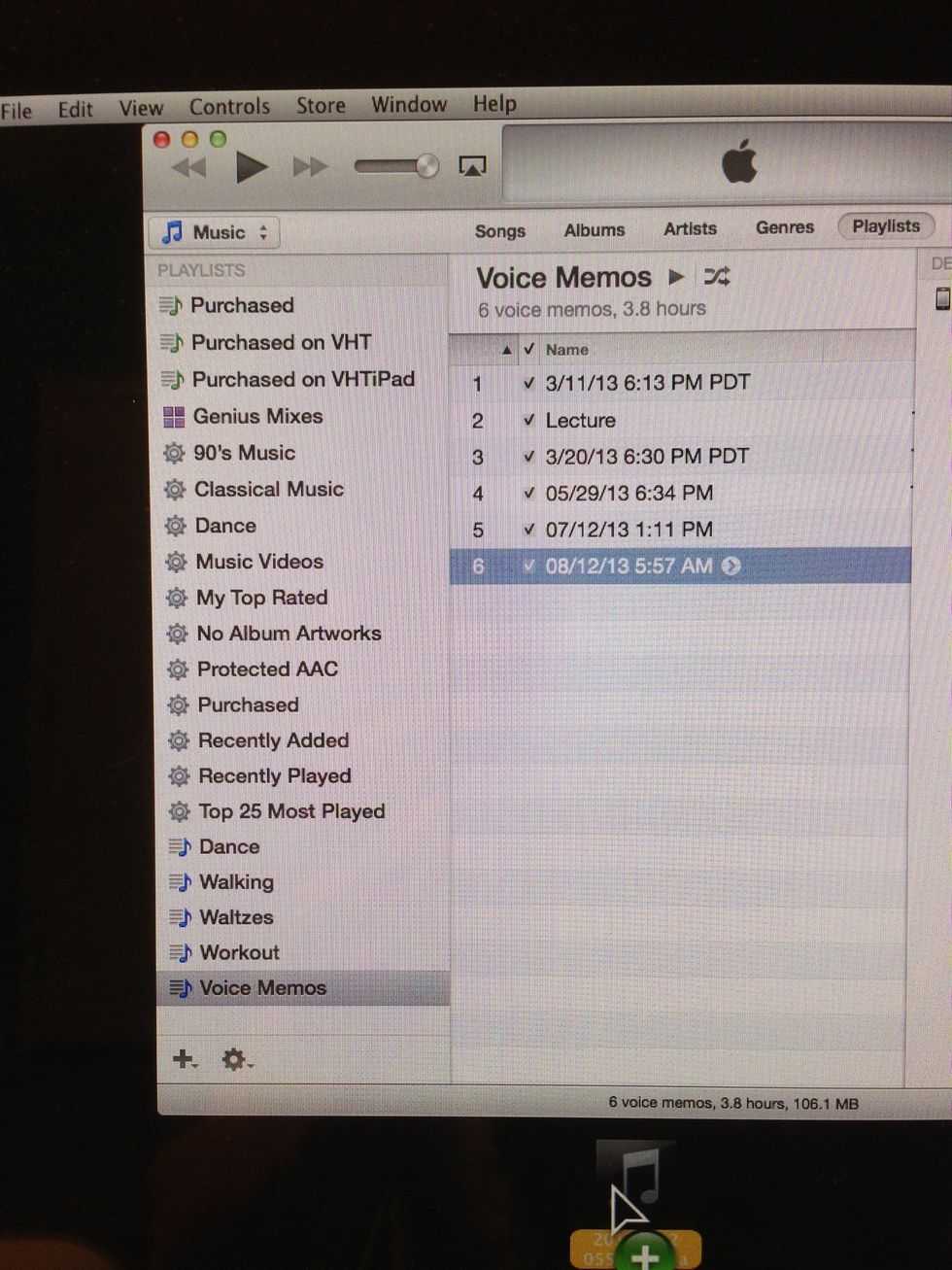This screenshot has width=952, height=1270.
Task: Open arrow button beside 08/12/13 5:57 AM
Action: pyautogui.click(x=731, y=566)
